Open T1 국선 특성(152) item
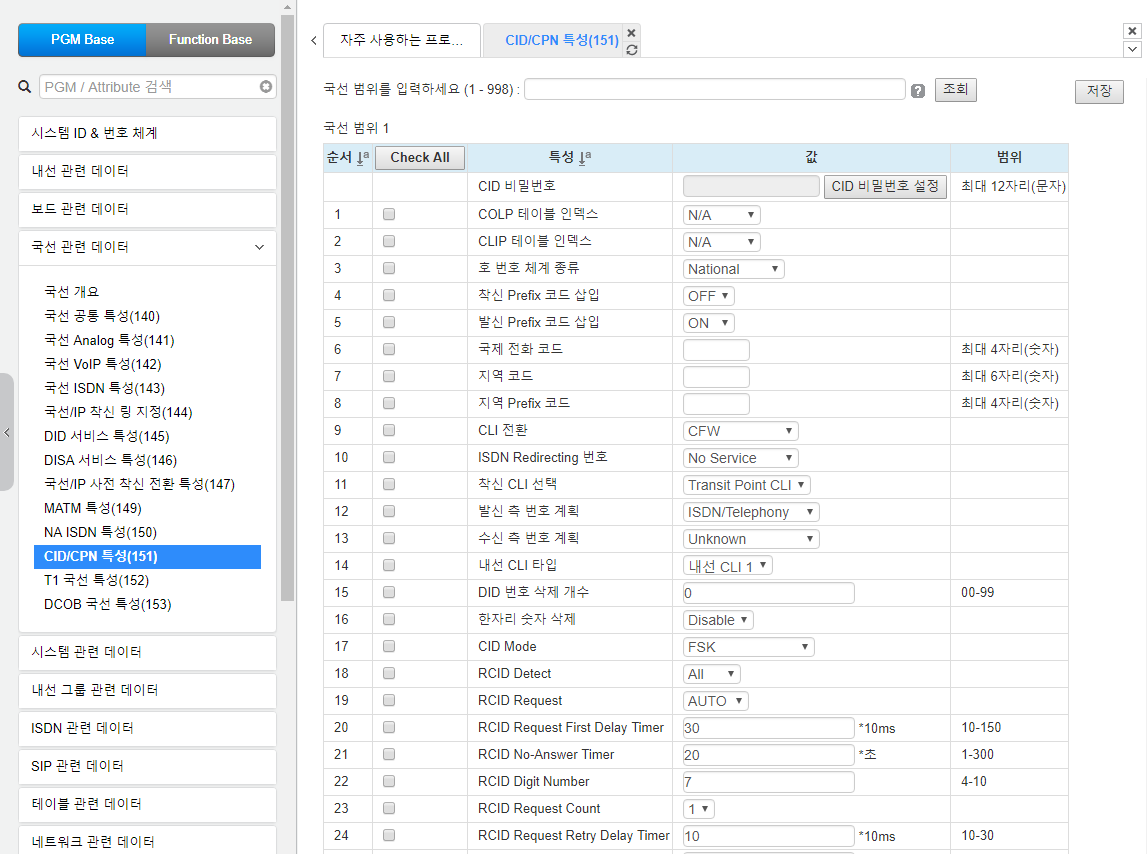 coord(97,580)
